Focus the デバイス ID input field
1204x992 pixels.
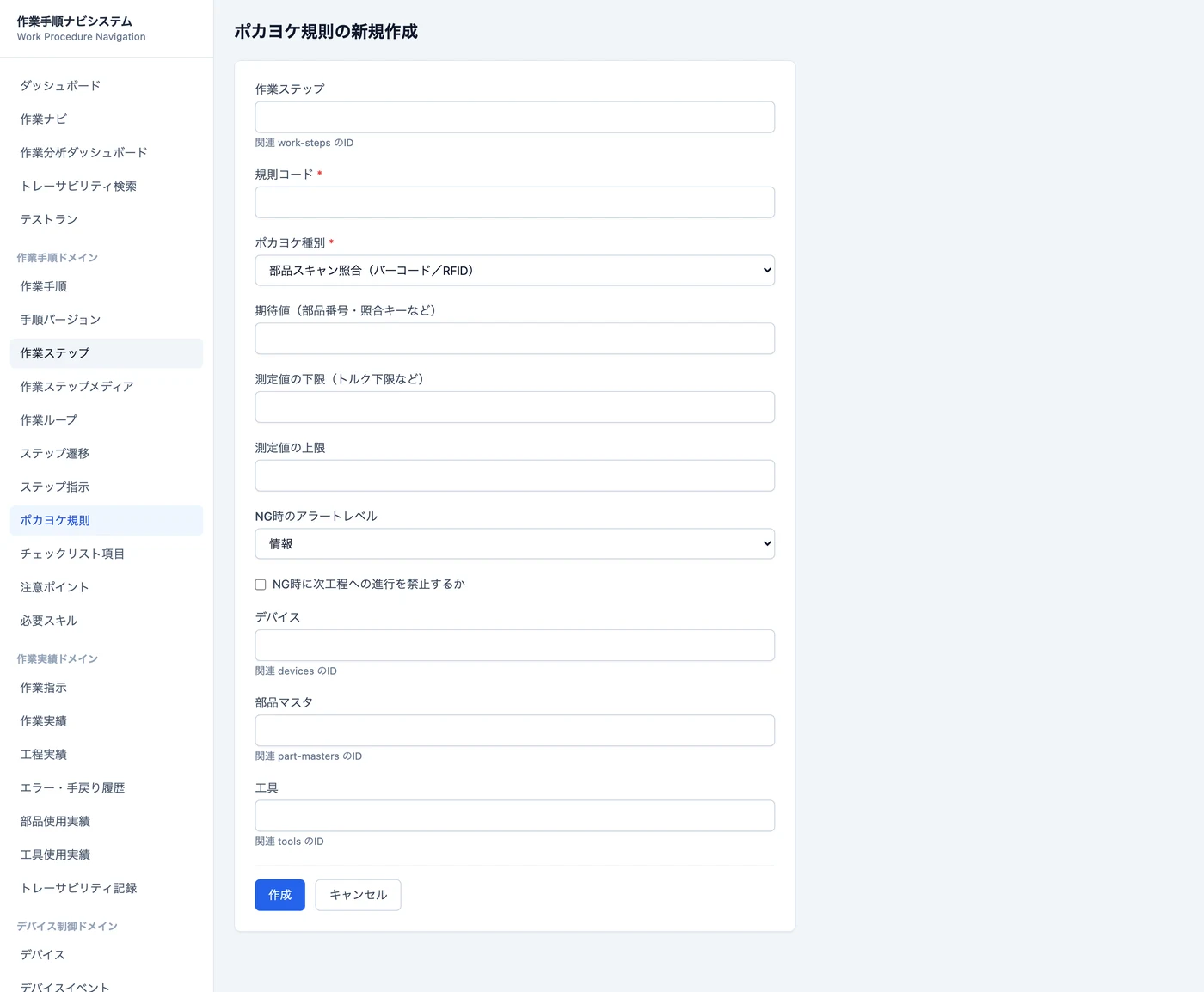coord(514,646)
